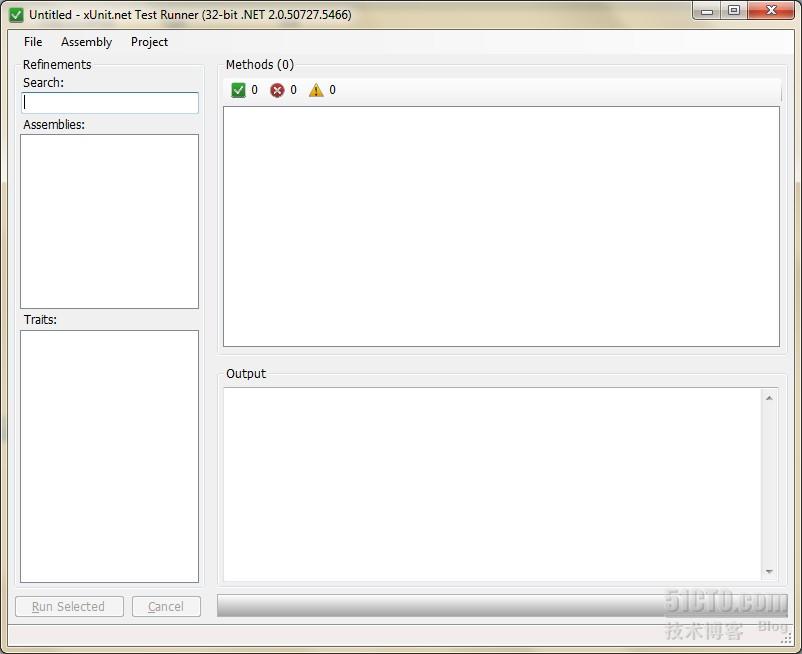Click inside the Output text area
The image size is (802, 654).
click(492, 484)
